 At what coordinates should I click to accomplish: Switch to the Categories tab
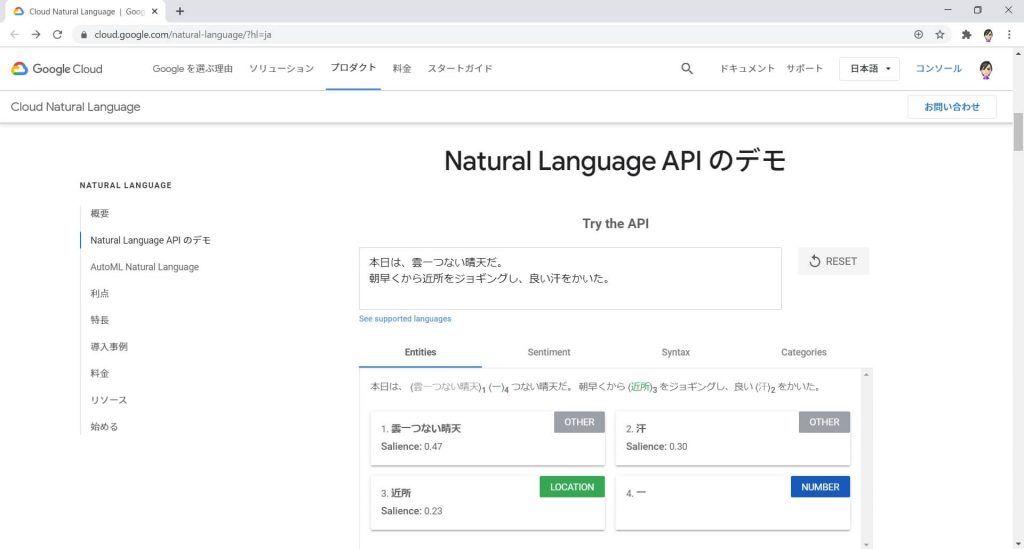point(803,353)
